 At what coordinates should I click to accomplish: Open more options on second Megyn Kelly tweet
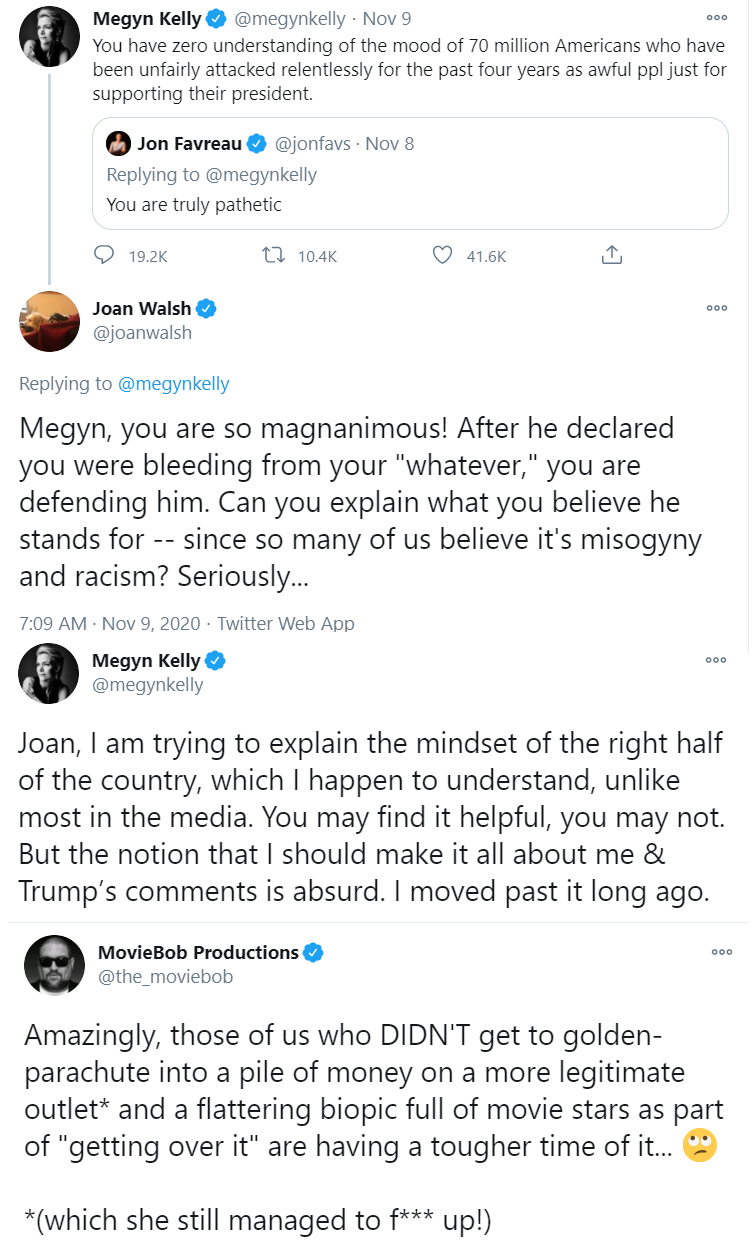point(717,660)
